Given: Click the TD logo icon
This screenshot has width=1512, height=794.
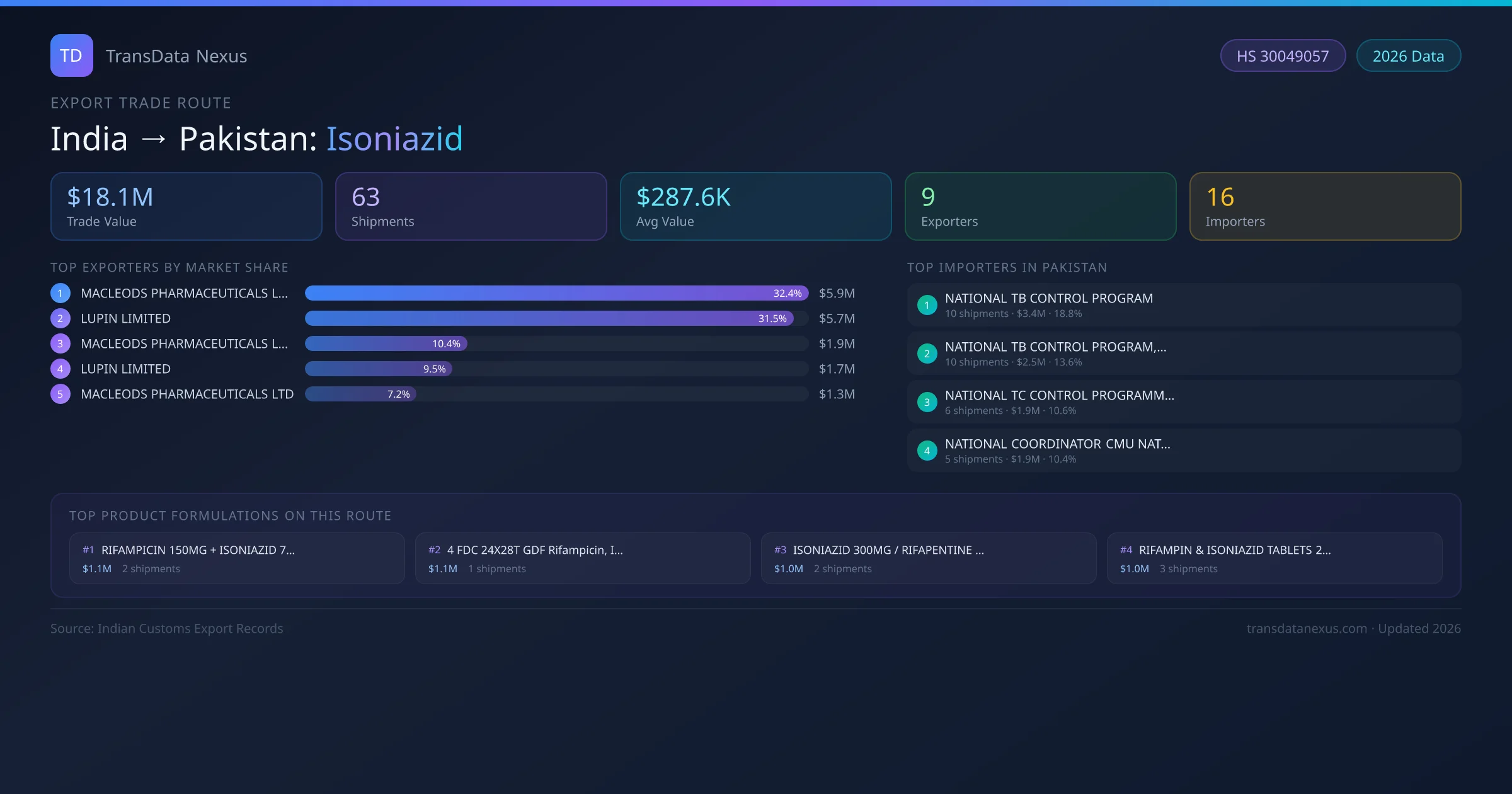Looking at the screenshot, I should point(71,55).
